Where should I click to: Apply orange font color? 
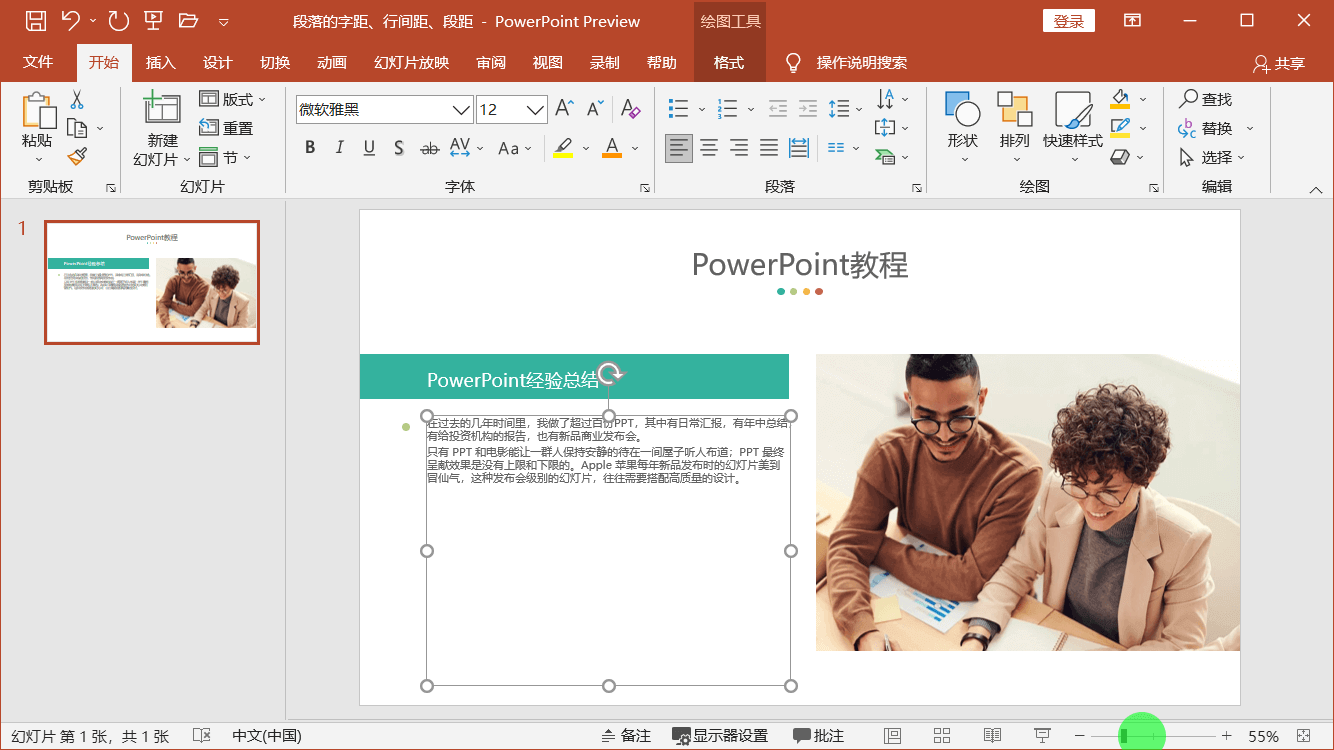click(x=612, y=148)
